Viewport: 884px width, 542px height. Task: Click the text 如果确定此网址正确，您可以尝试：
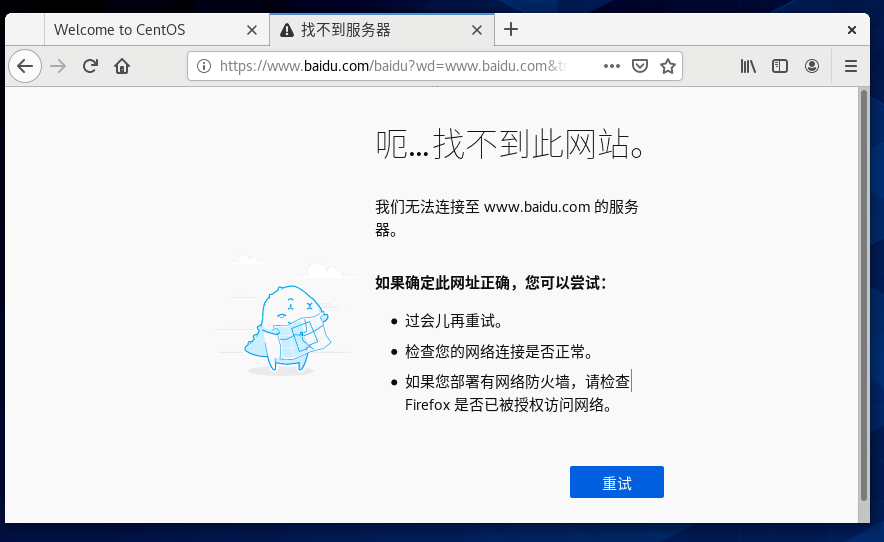coord(491,282)
